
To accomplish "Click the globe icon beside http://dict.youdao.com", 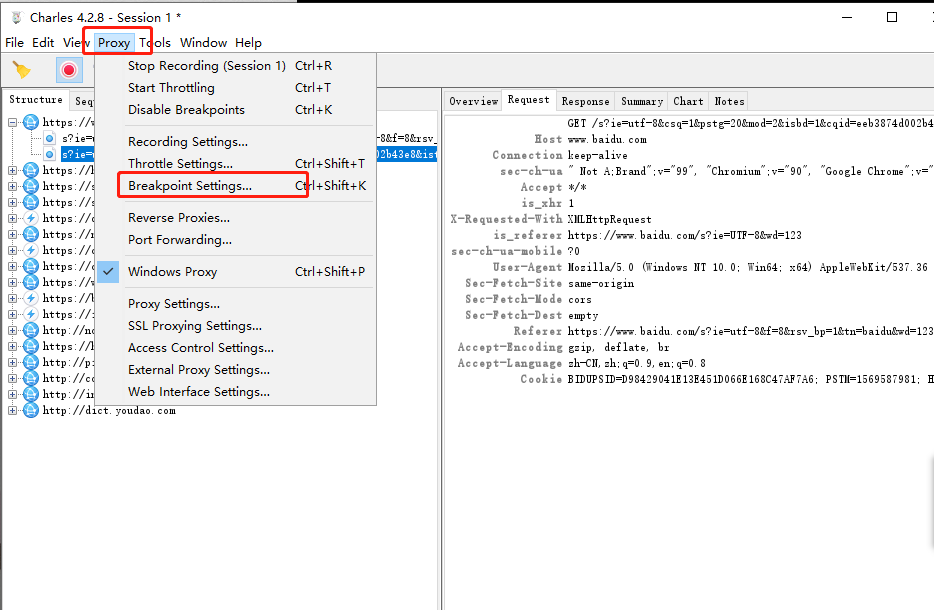I will coord(31,410).
